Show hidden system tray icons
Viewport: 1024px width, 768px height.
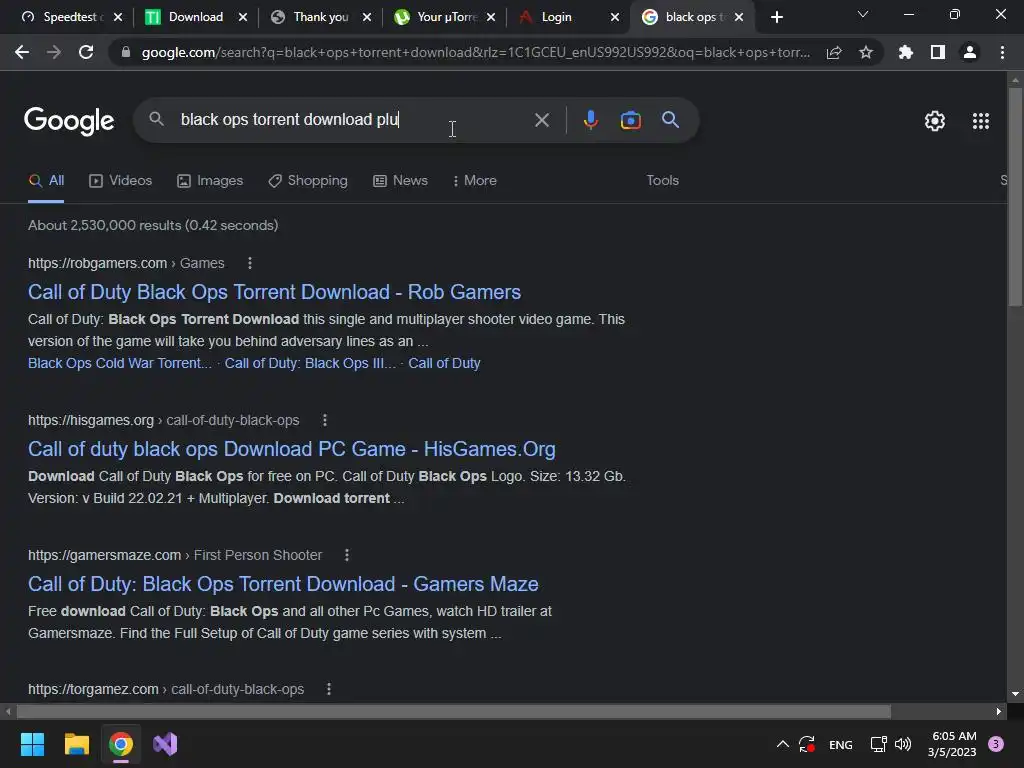pyautogui.click(x=782, y=744)
